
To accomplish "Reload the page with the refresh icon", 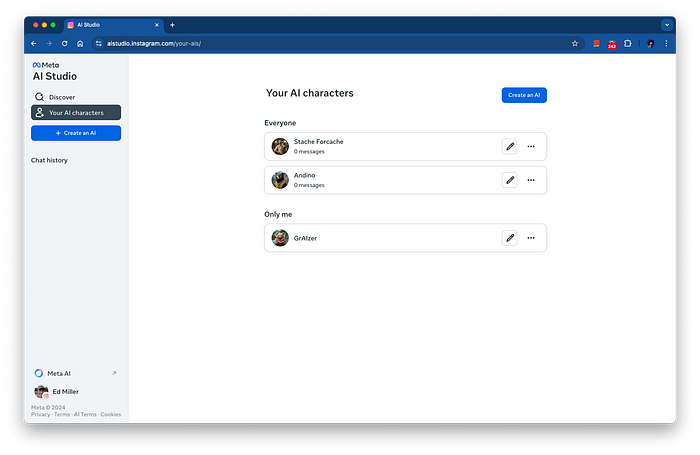I will [65, 43].
